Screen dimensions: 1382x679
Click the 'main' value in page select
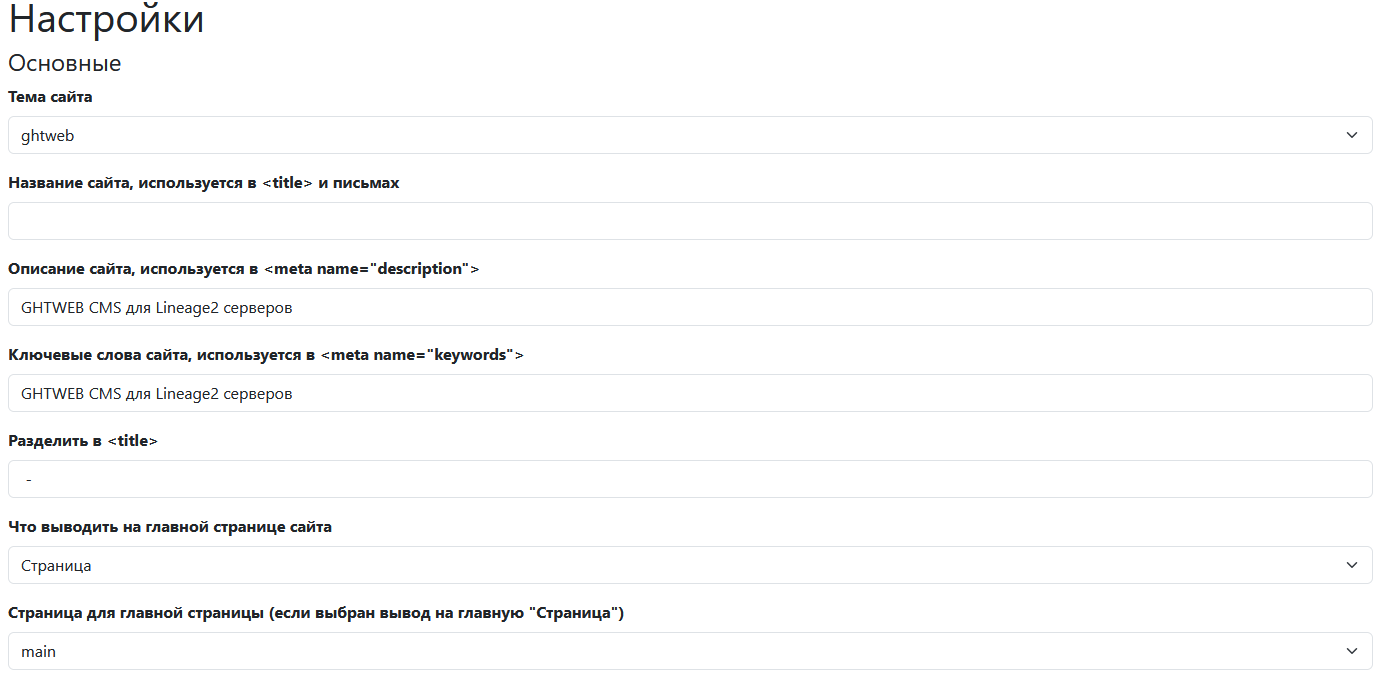(38, 651)
